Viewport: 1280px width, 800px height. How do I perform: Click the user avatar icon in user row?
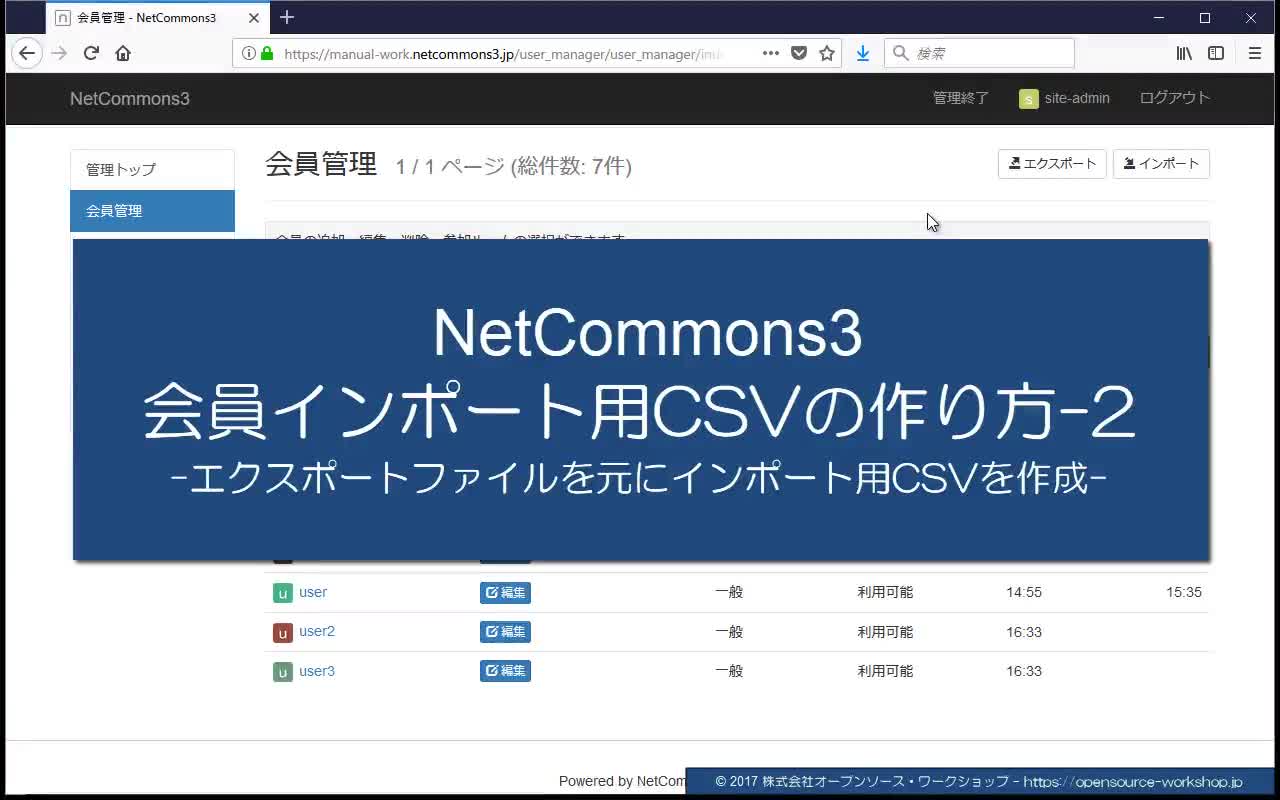point(283,593)
